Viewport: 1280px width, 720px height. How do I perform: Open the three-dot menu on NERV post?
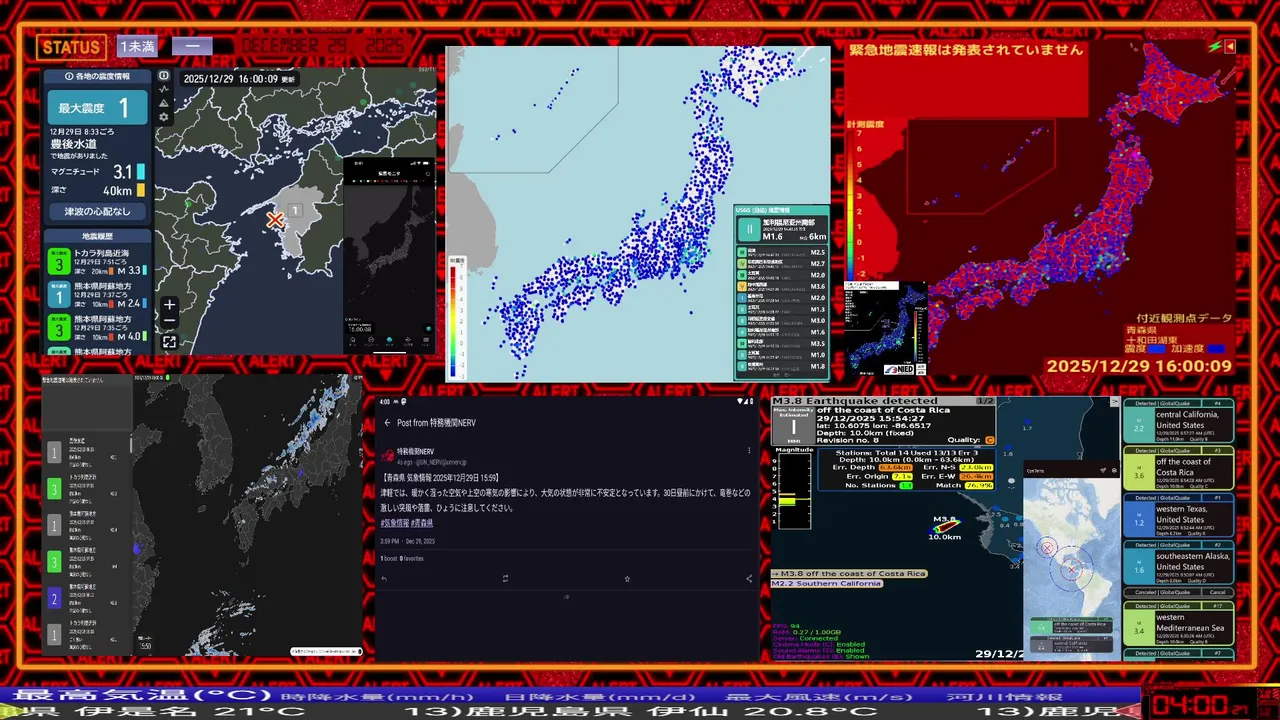coord(750,451)
